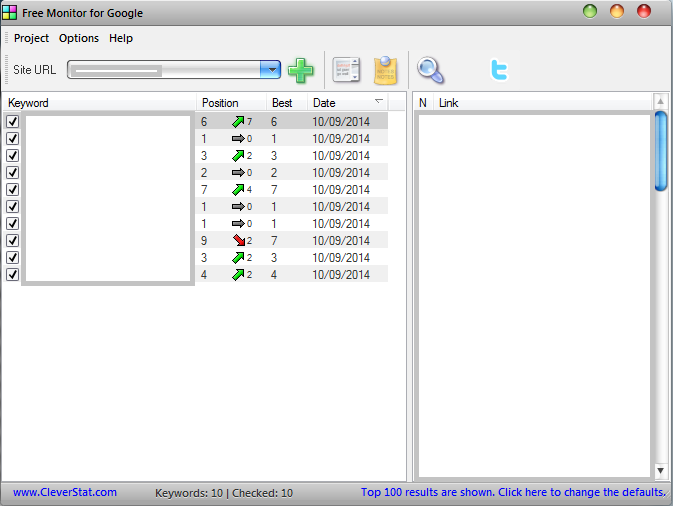The height and width of the screenshot is (506, 673).
Task: Click the Keywords: 10 | Checked: 10 status text
Action: 224,493
